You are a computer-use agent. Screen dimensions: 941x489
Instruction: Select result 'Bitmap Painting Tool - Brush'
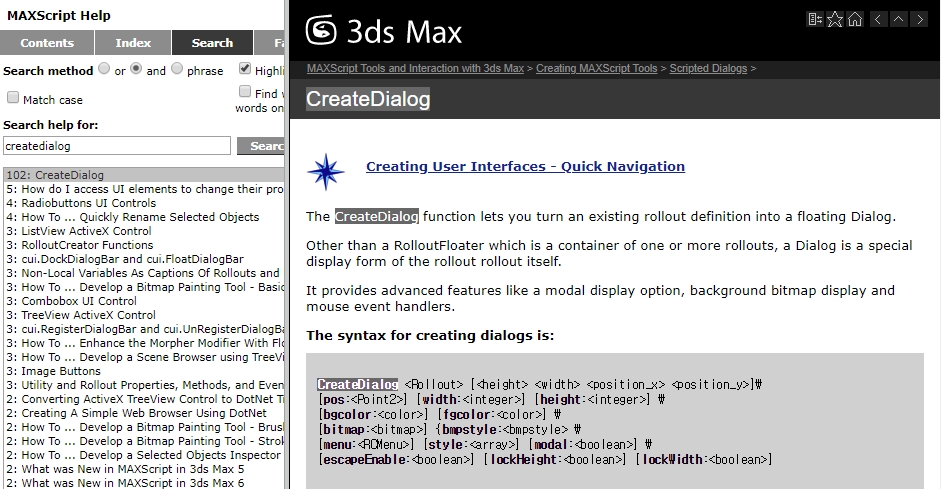click(x=144, y=427)
